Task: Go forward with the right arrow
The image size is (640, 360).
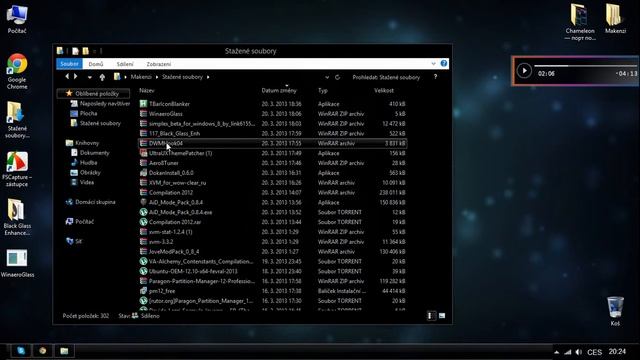Action: 76,76
